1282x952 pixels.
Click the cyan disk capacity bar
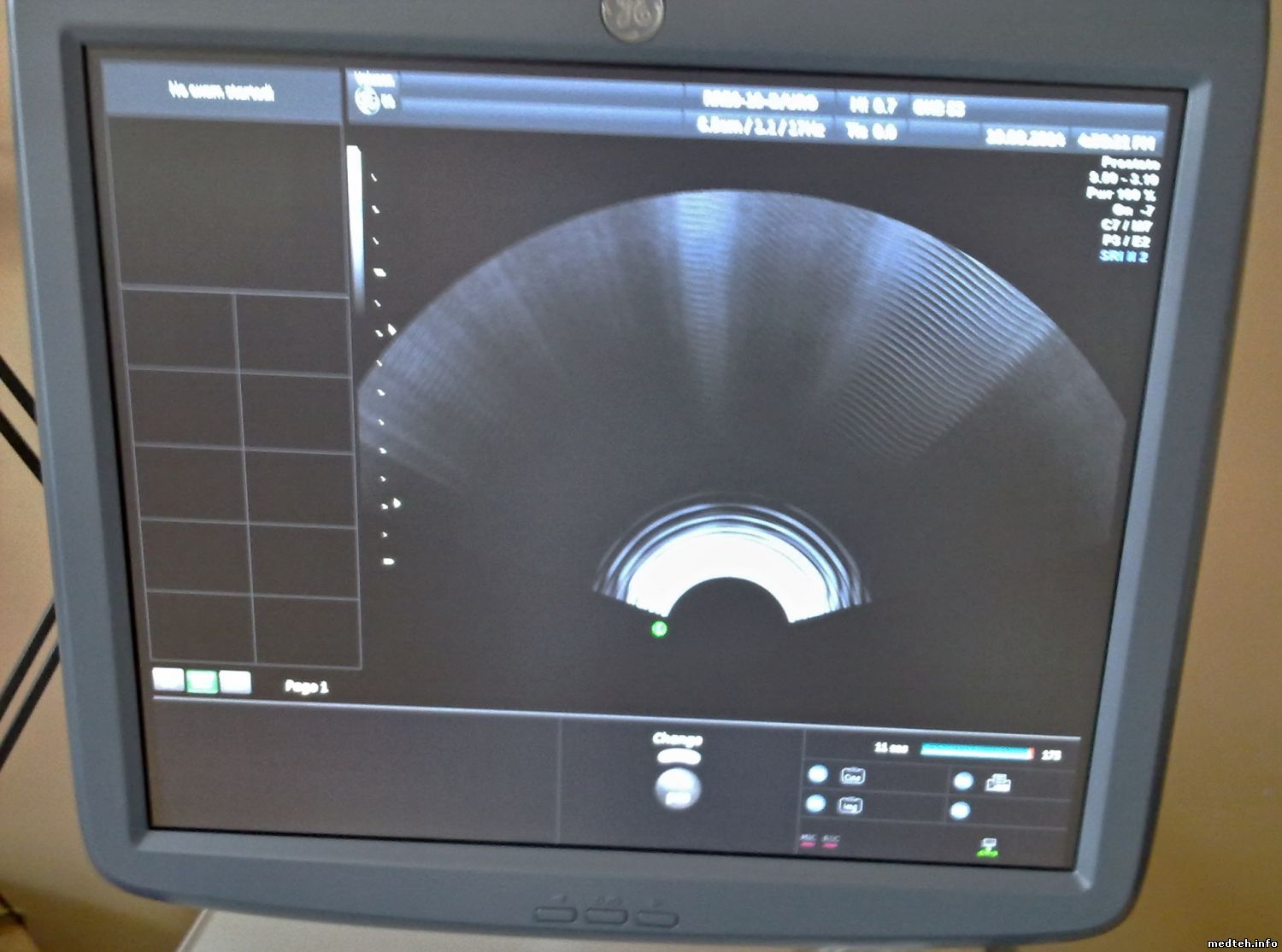click(x=976, y=751)
